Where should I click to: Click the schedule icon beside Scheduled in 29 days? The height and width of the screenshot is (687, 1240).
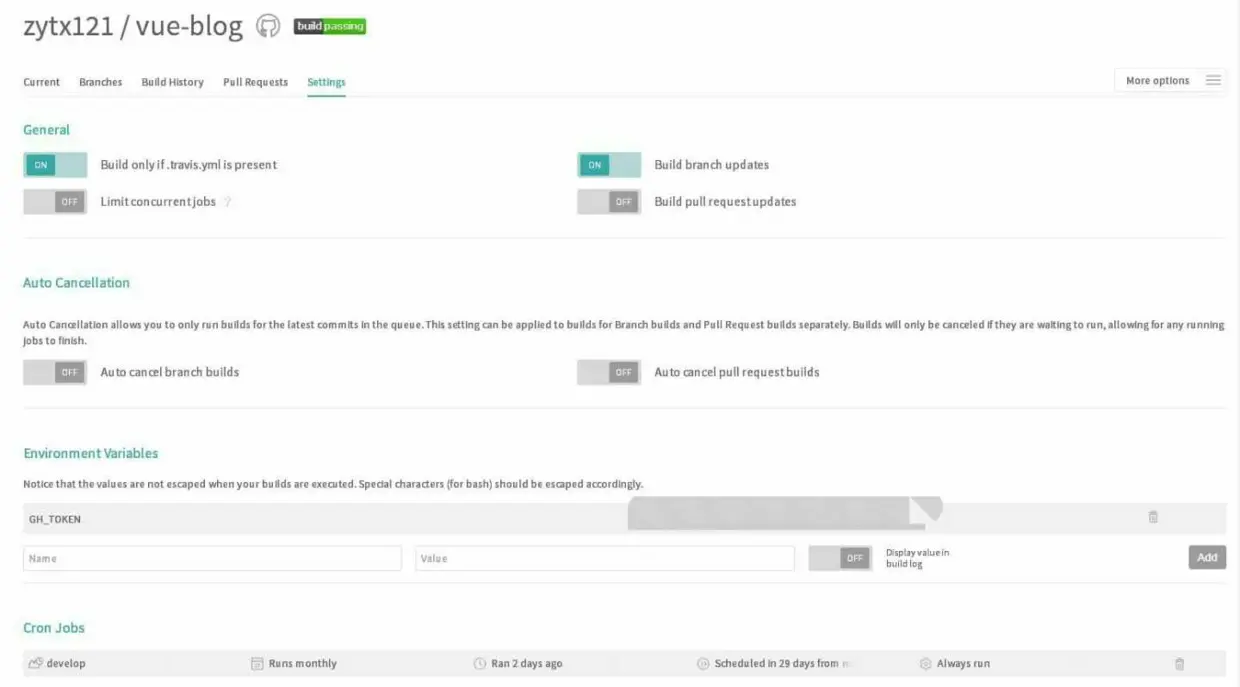pyautogui.click(x=703, y=663)
